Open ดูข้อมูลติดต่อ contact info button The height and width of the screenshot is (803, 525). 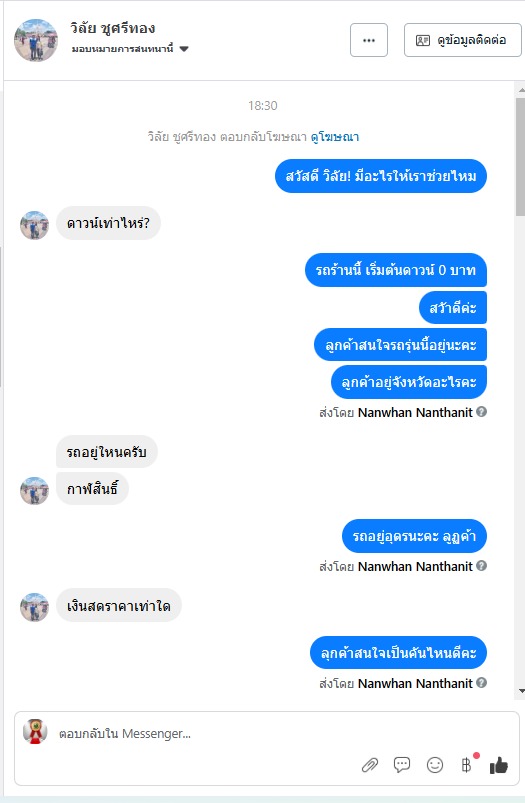[x=463, y=40]
